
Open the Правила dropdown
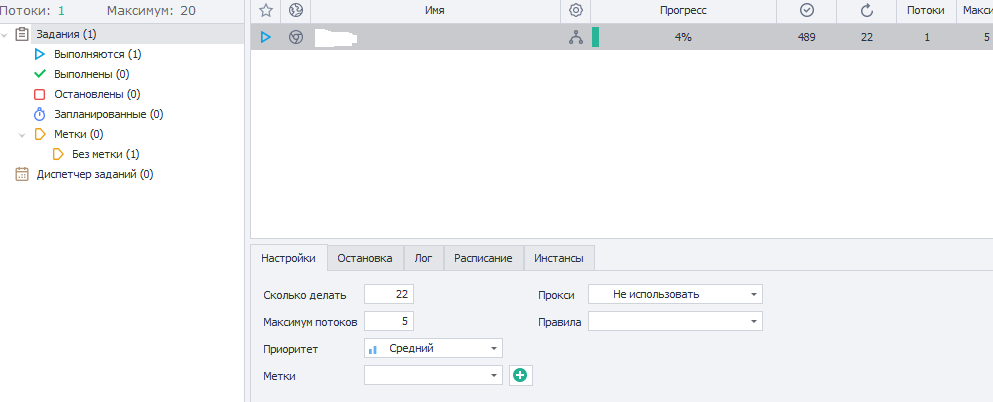(675, 322)
